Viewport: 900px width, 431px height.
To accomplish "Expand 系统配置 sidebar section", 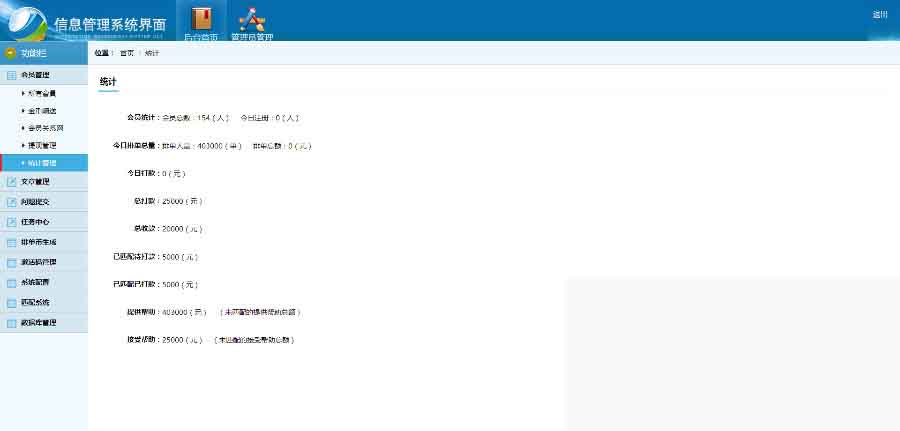I will [x=44, y=282].
